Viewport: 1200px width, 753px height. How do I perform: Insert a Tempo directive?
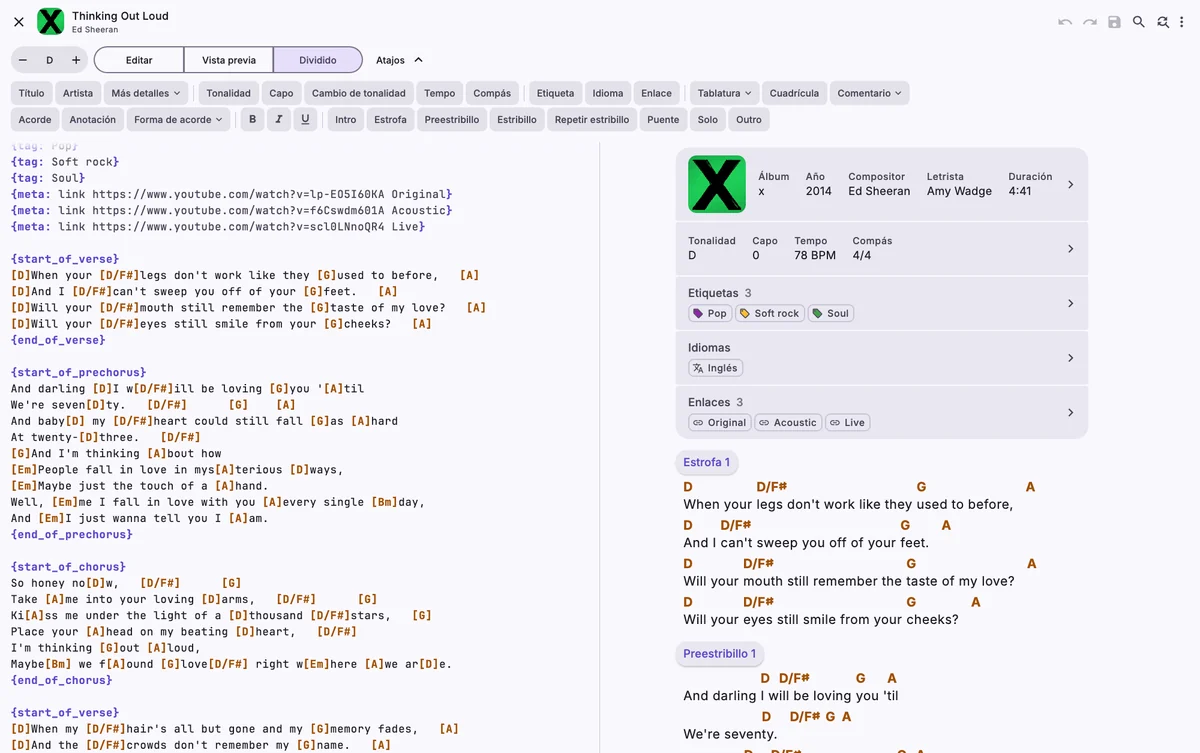click(440, 93)
